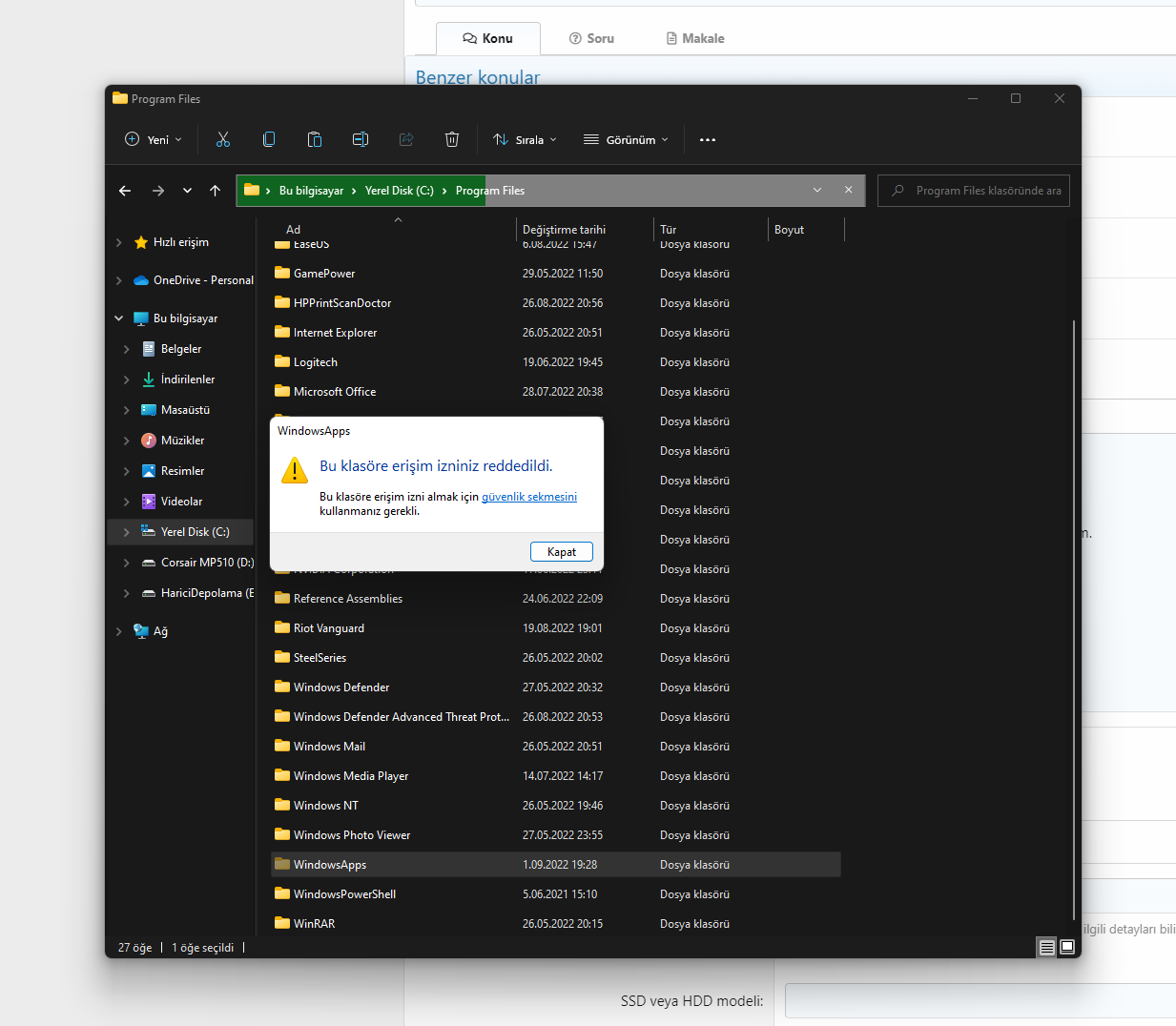Go back with the left arrow

[x=125, y=191]
